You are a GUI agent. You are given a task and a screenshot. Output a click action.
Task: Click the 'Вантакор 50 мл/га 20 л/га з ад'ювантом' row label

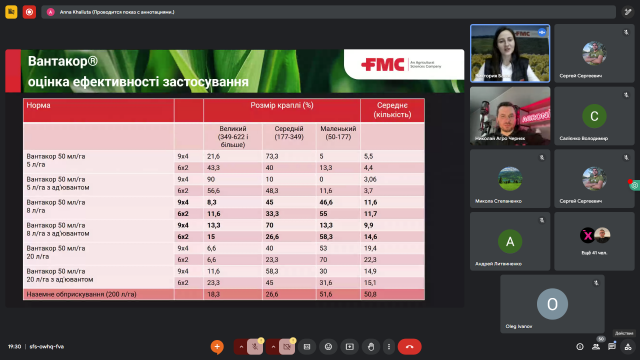tap(60, 276)
